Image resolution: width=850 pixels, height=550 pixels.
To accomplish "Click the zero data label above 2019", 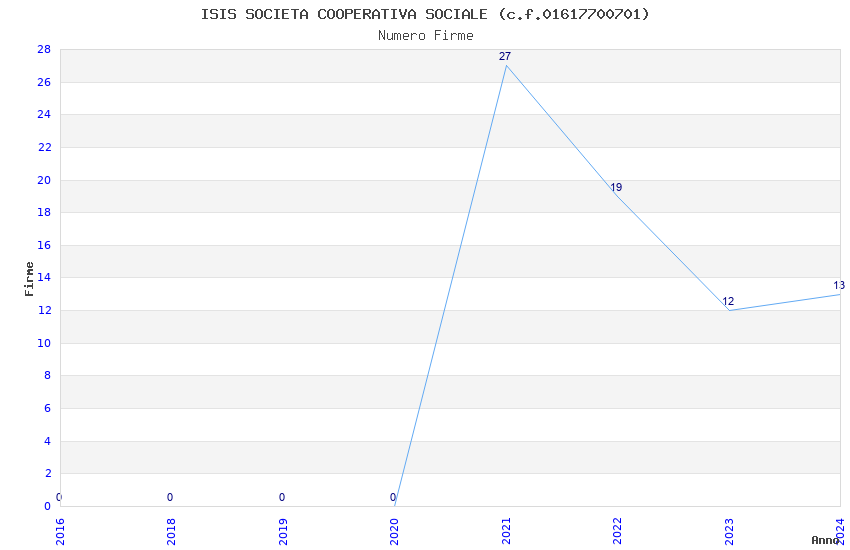I will tap(281, 497).
